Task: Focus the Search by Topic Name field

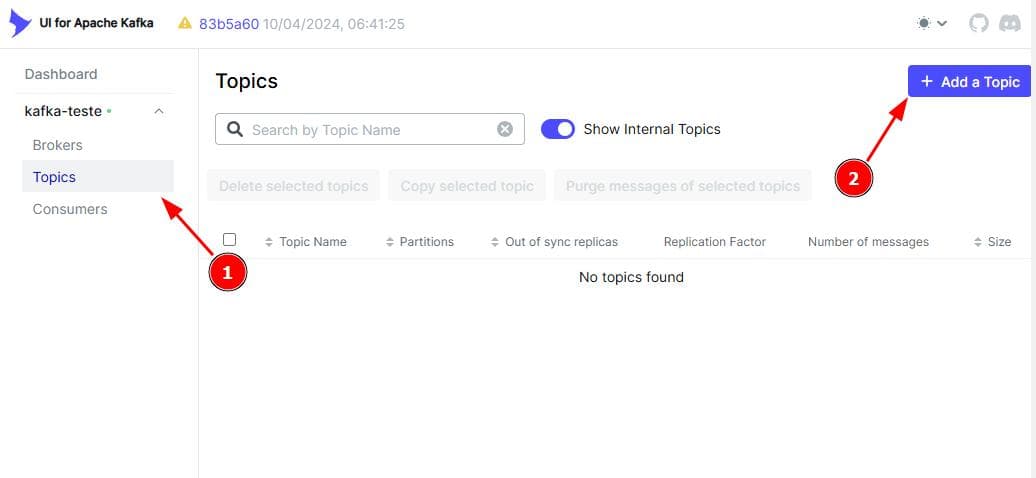Action: [370, 129]
